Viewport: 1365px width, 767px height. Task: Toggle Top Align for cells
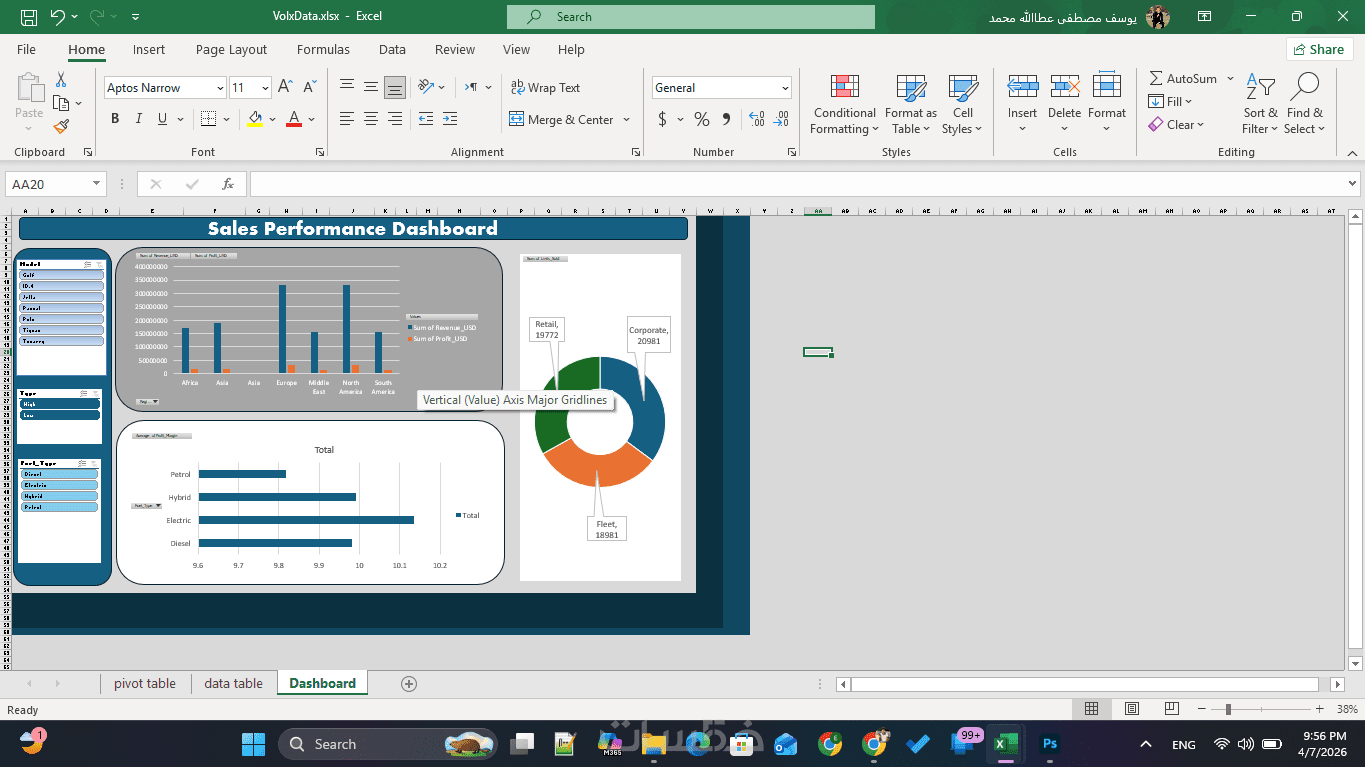click(347, 87)
